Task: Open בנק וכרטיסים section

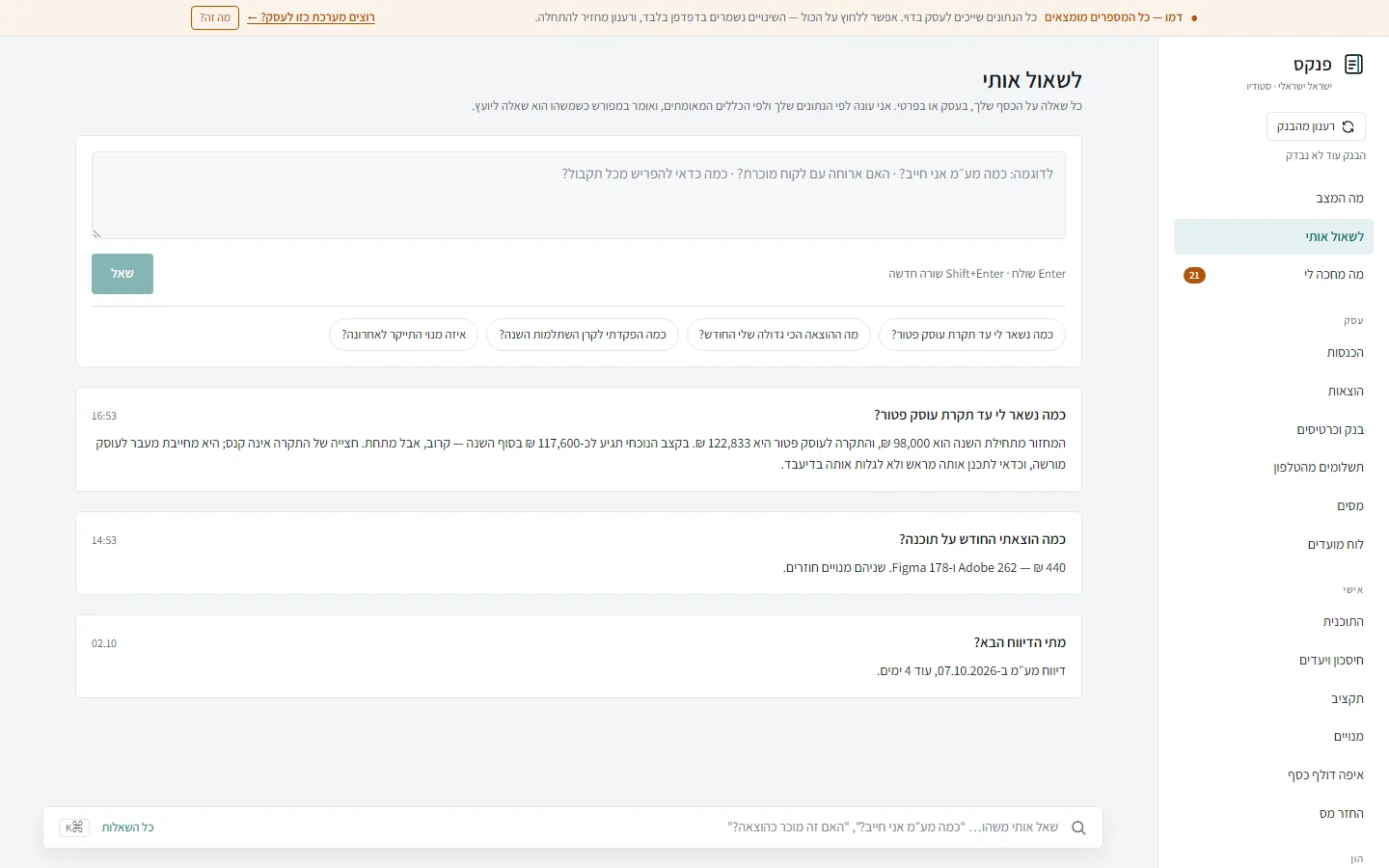Action: tap(1273, 429)
